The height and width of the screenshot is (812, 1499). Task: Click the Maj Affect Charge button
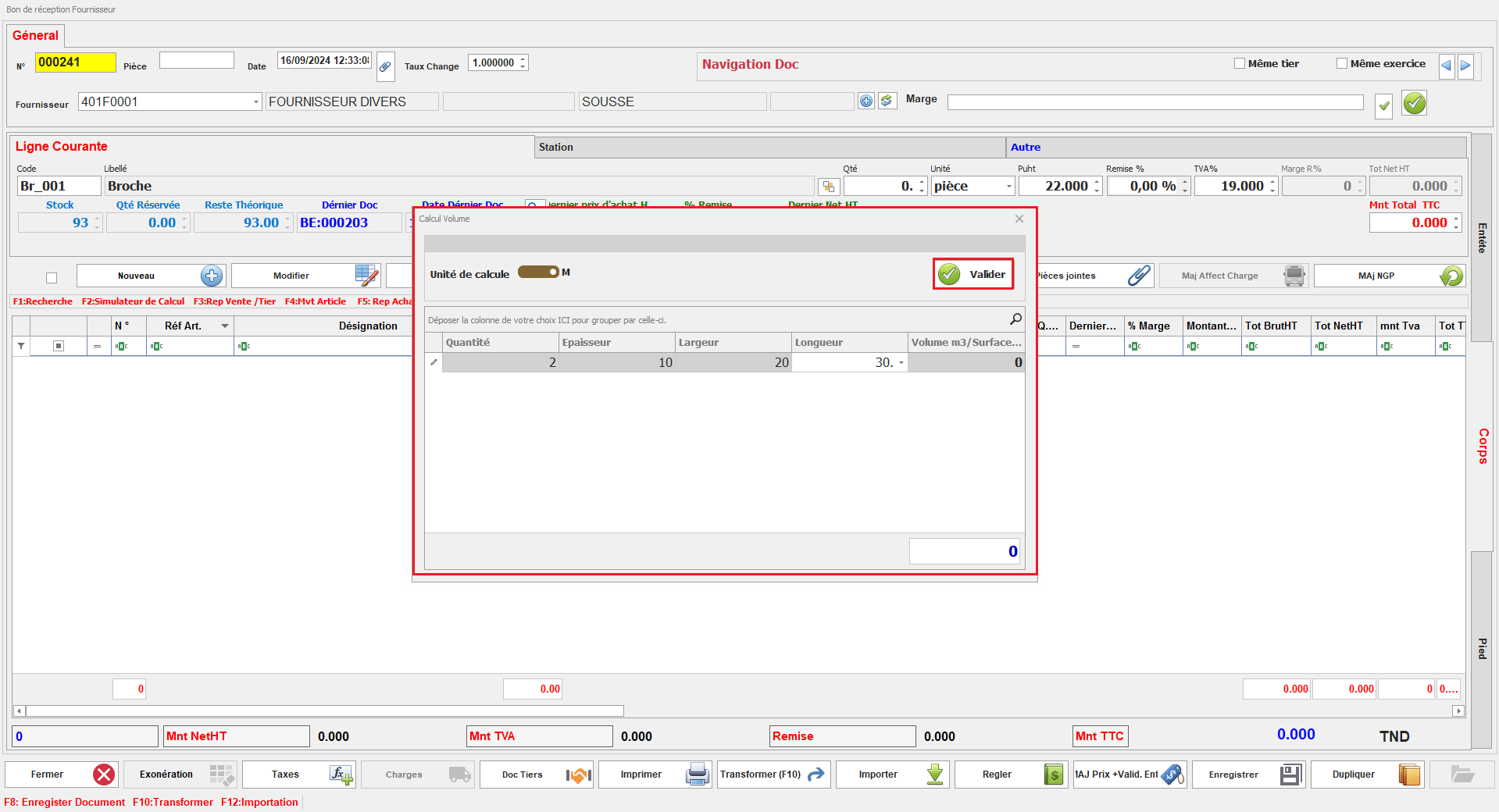(x=1233, y=276)
